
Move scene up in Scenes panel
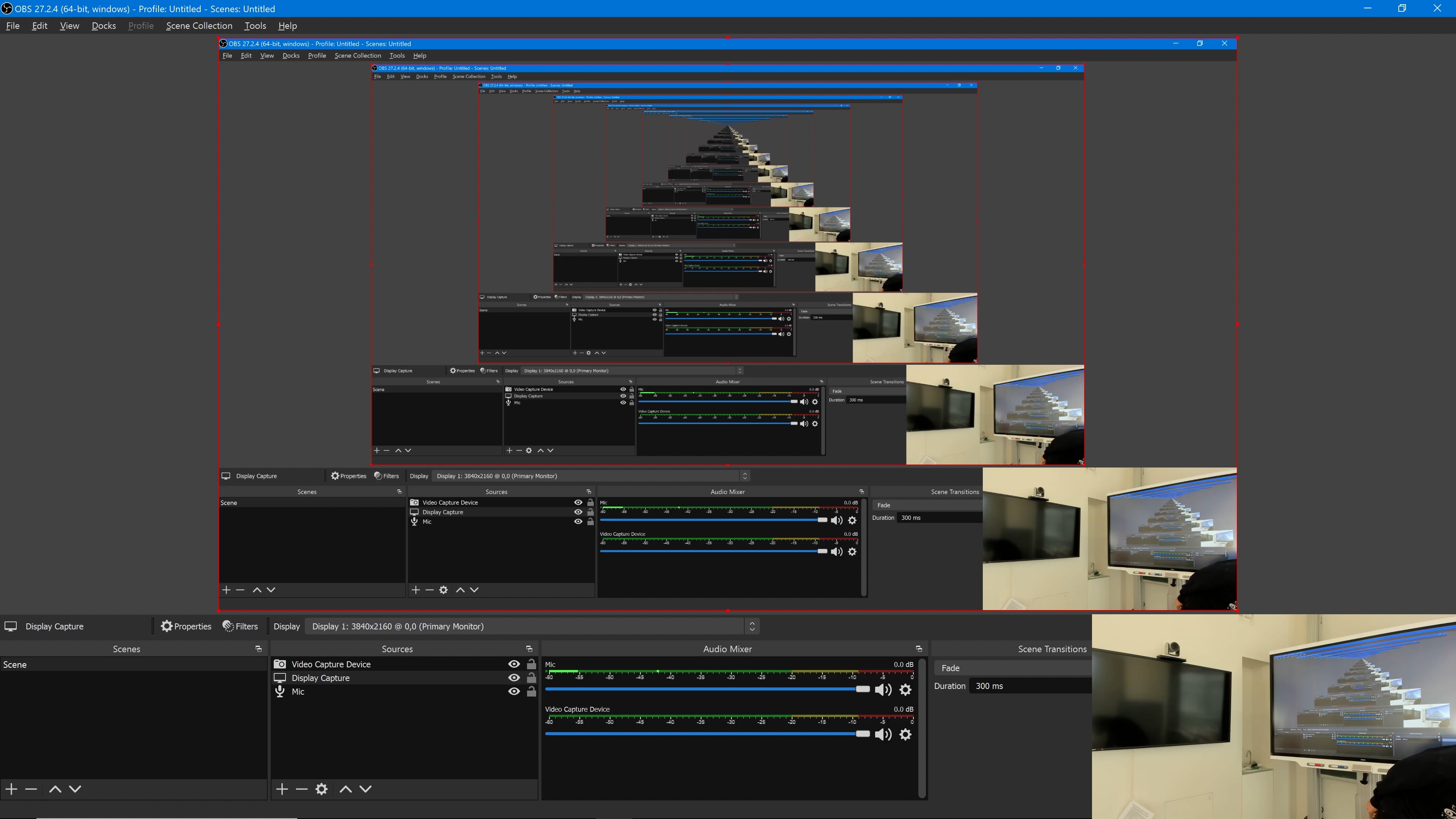(x=55, y=789)
